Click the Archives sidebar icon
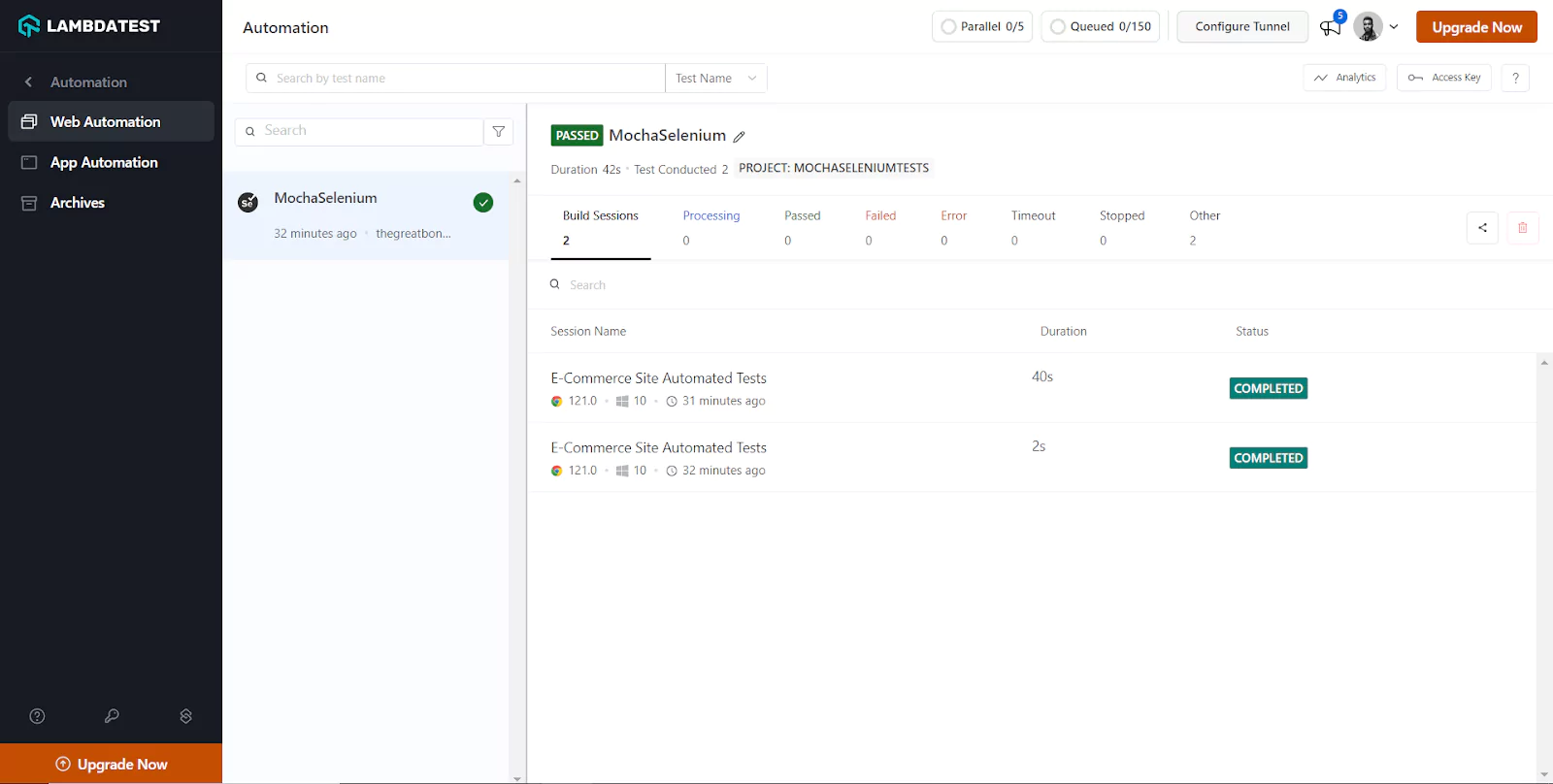This screenshot has width=1553, height=784. (29, 203)
